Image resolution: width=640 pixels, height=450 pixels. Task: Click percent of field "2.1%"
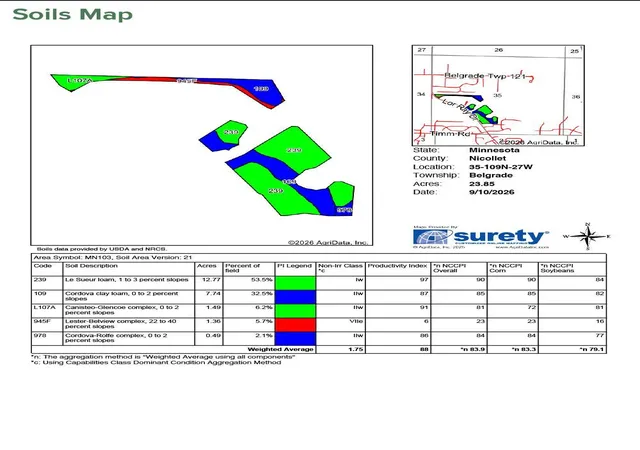[264, 335]
